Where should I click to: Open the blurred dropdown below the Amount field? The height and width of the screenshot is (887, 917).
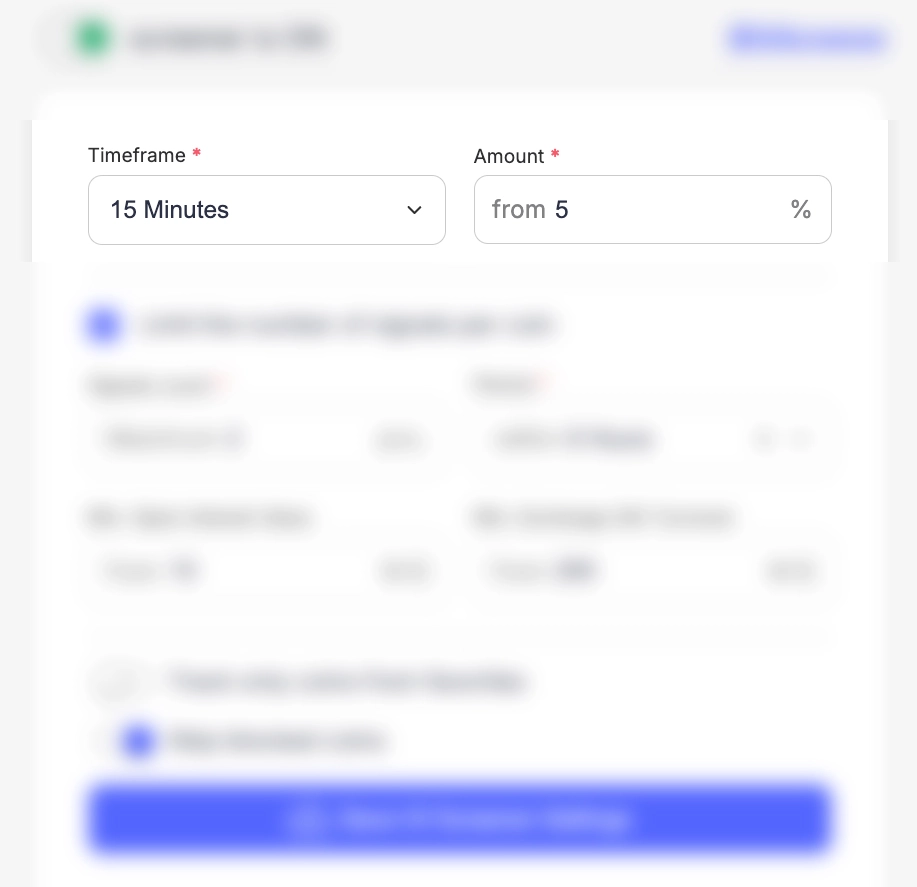pos(620,439)
